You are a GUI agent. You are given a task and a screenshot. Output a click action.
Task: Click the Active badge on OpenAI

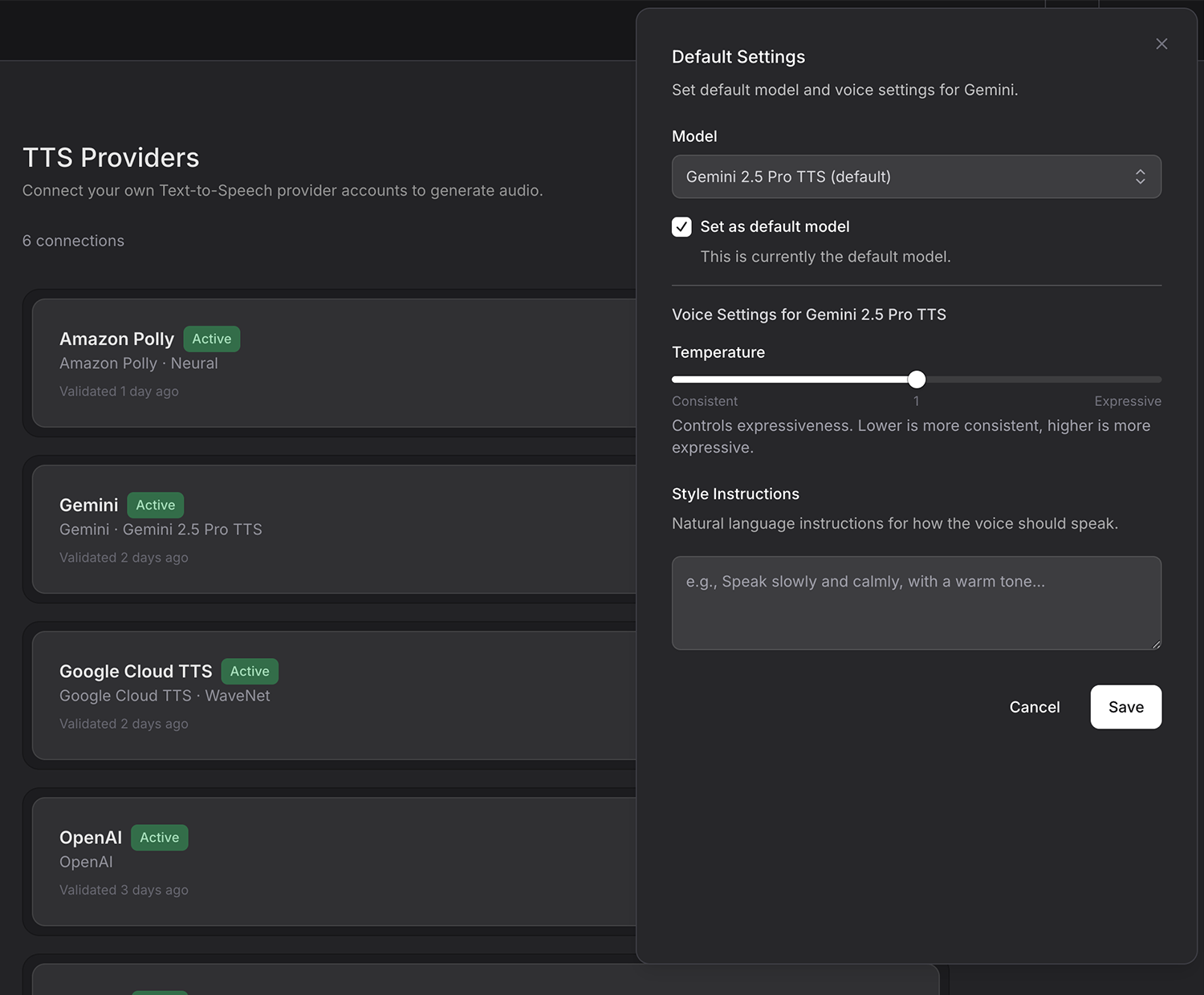tap(159, 837)
